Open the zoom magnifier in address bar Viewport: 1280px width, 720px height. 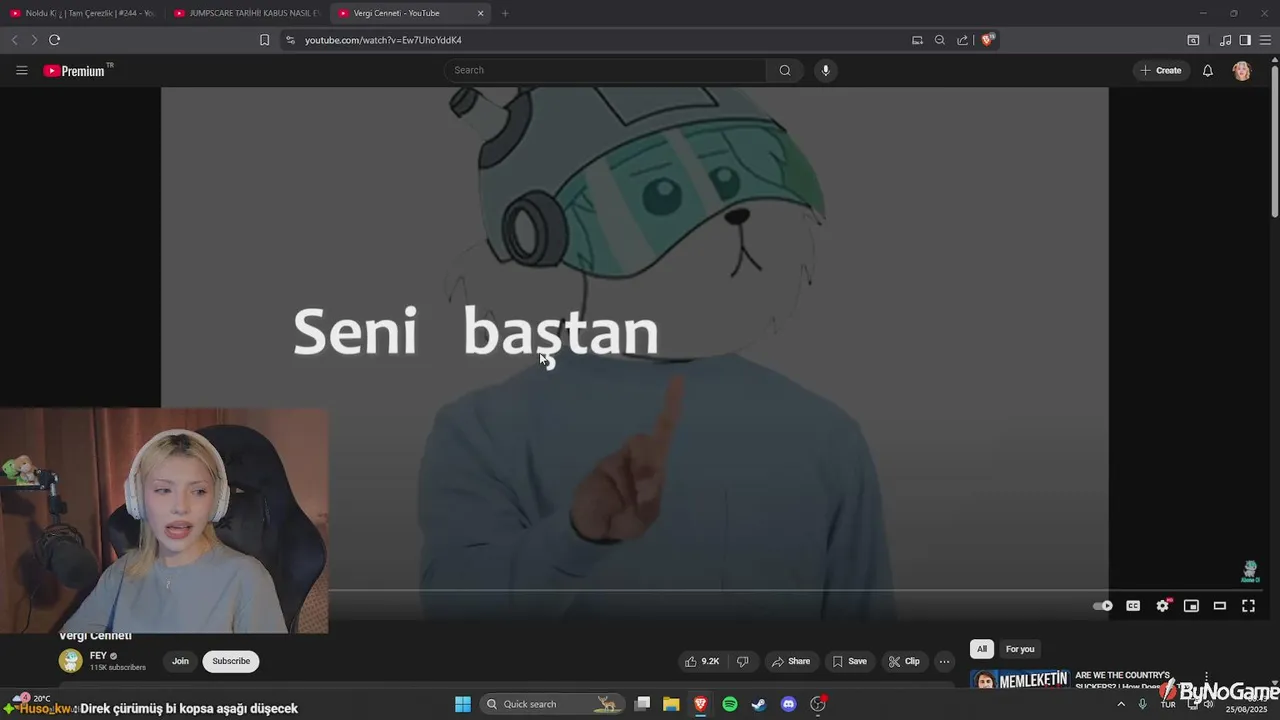[939, 40]
